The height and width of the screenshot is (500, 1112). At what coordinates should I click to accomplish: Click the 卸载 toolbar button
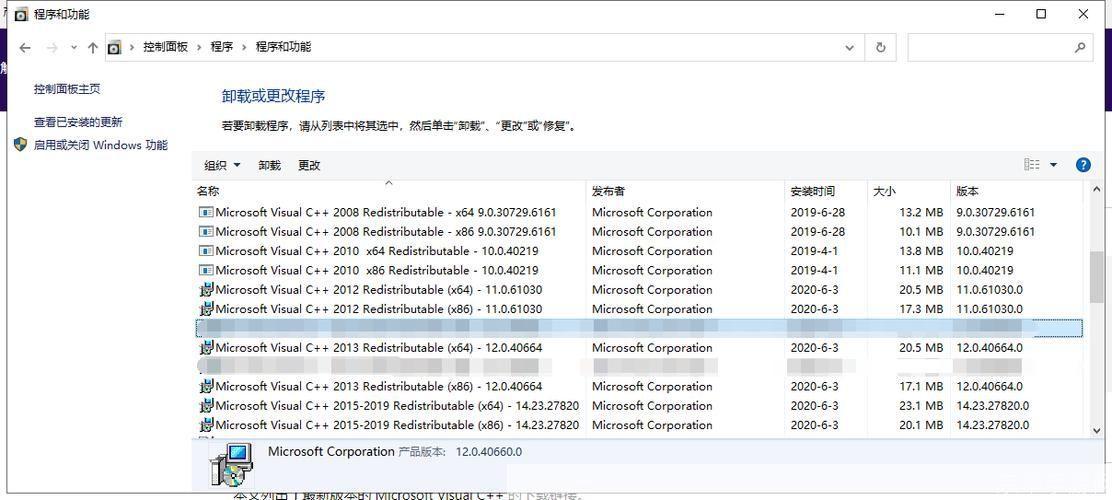[269, 165]
